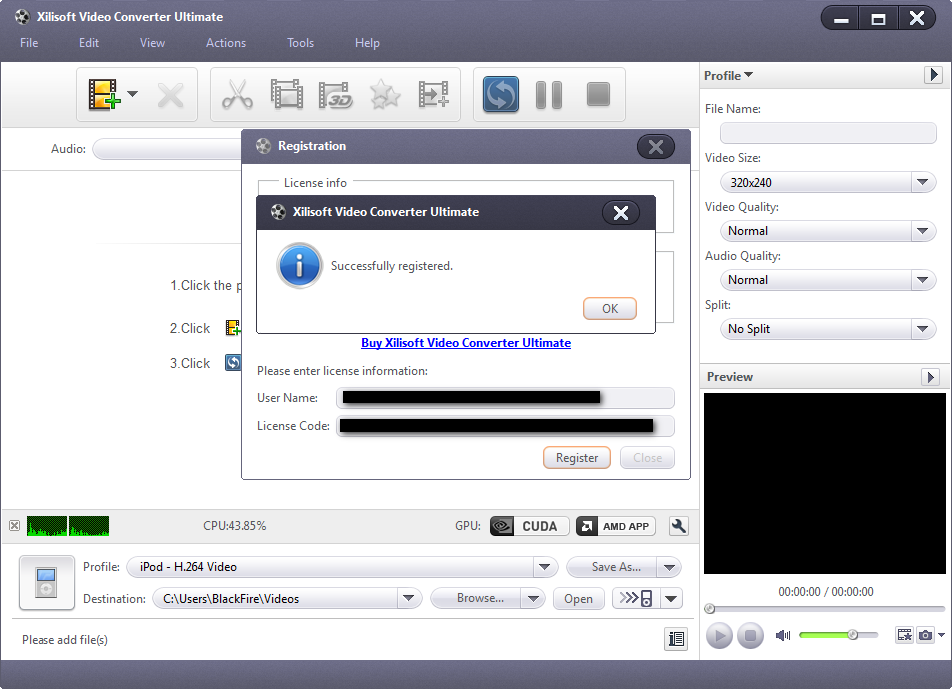Click the Register button

click(577, 458)
